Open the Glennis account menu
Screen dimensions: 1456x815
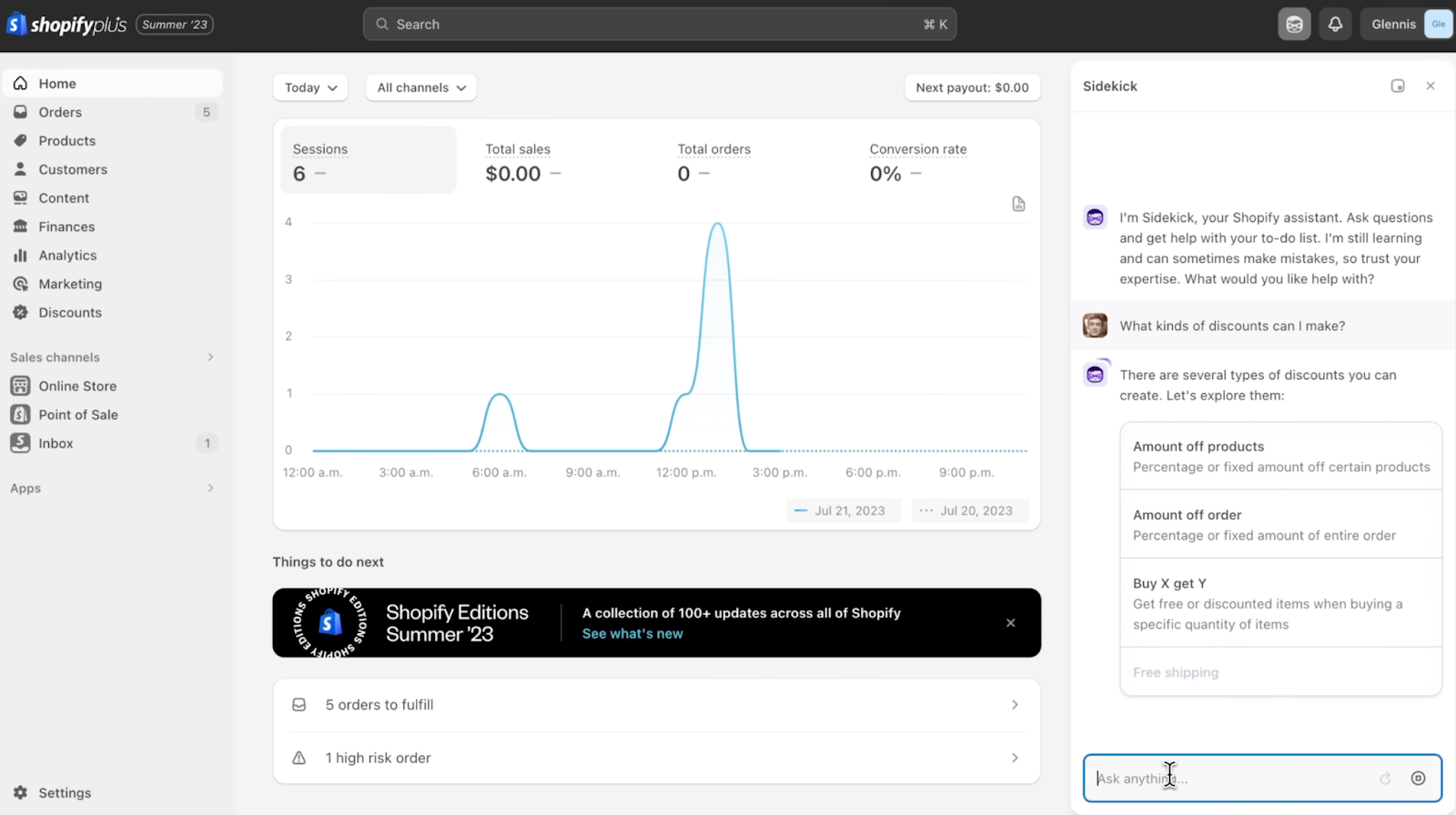coord(1407,25)
